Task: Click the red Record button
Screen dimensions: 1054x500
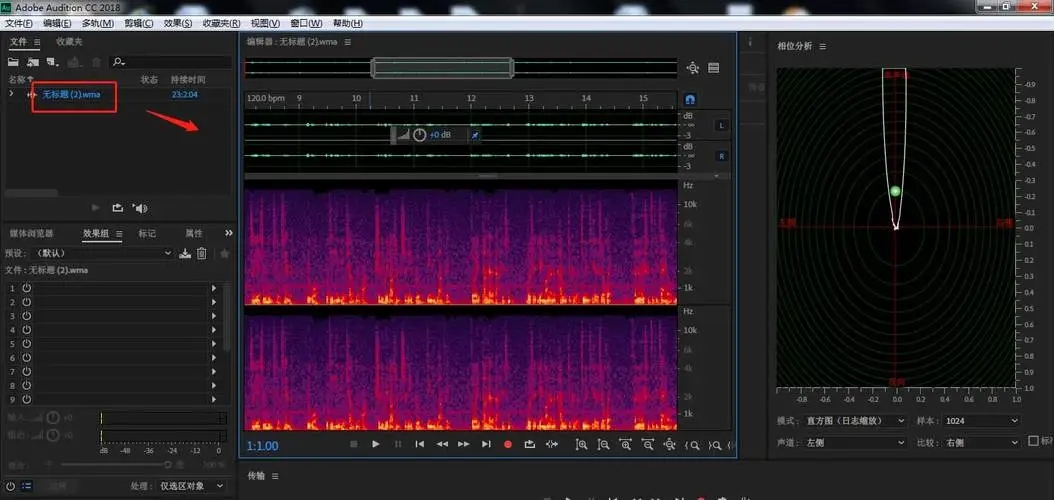Action: [507, 444]
